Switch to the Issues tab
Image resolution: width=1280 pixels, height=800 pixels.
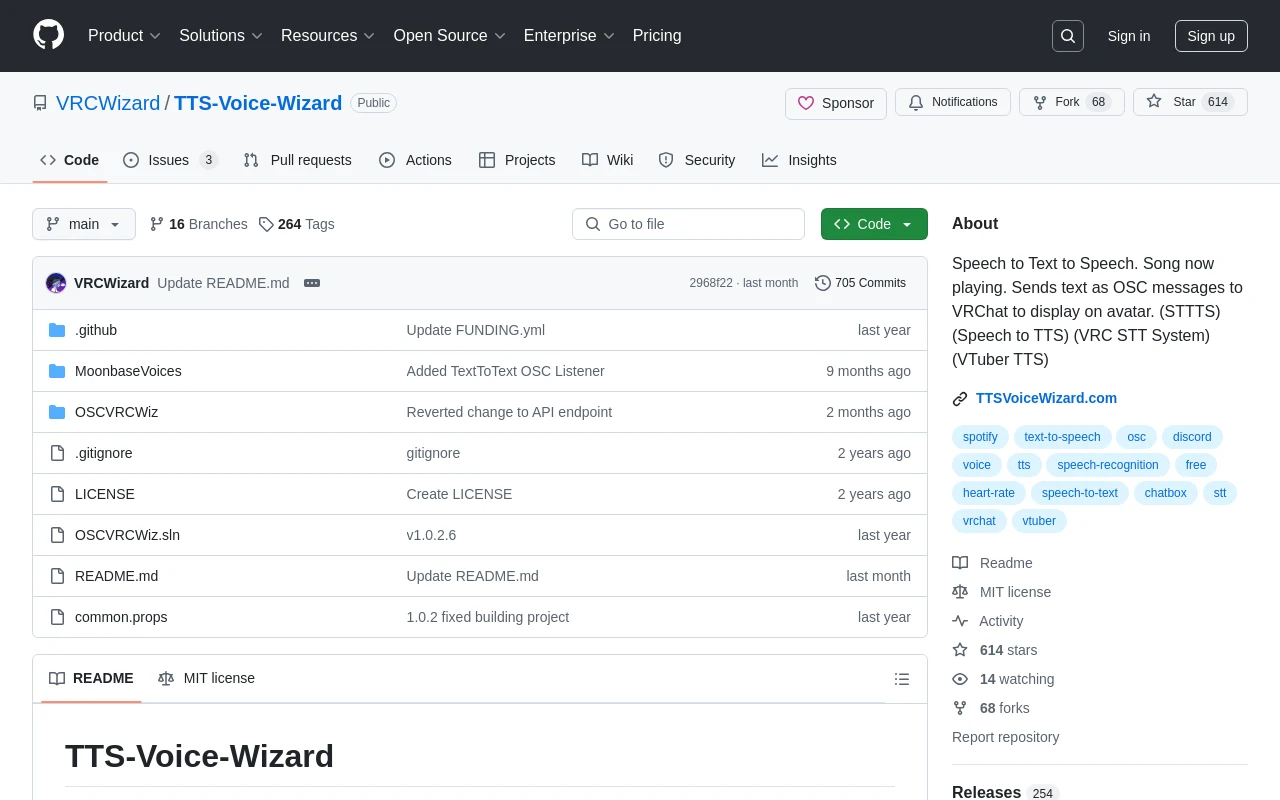(169, 160)
